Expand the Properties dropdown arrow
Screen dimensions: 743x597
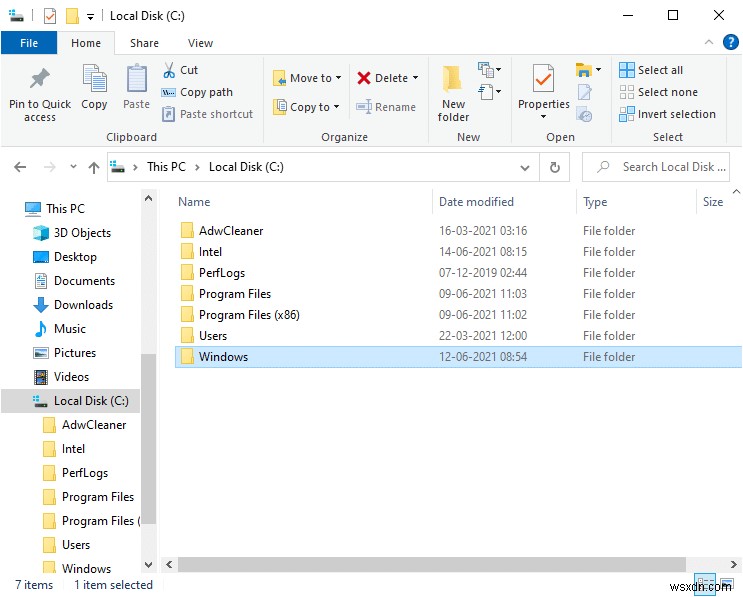(x=543, y=117)
